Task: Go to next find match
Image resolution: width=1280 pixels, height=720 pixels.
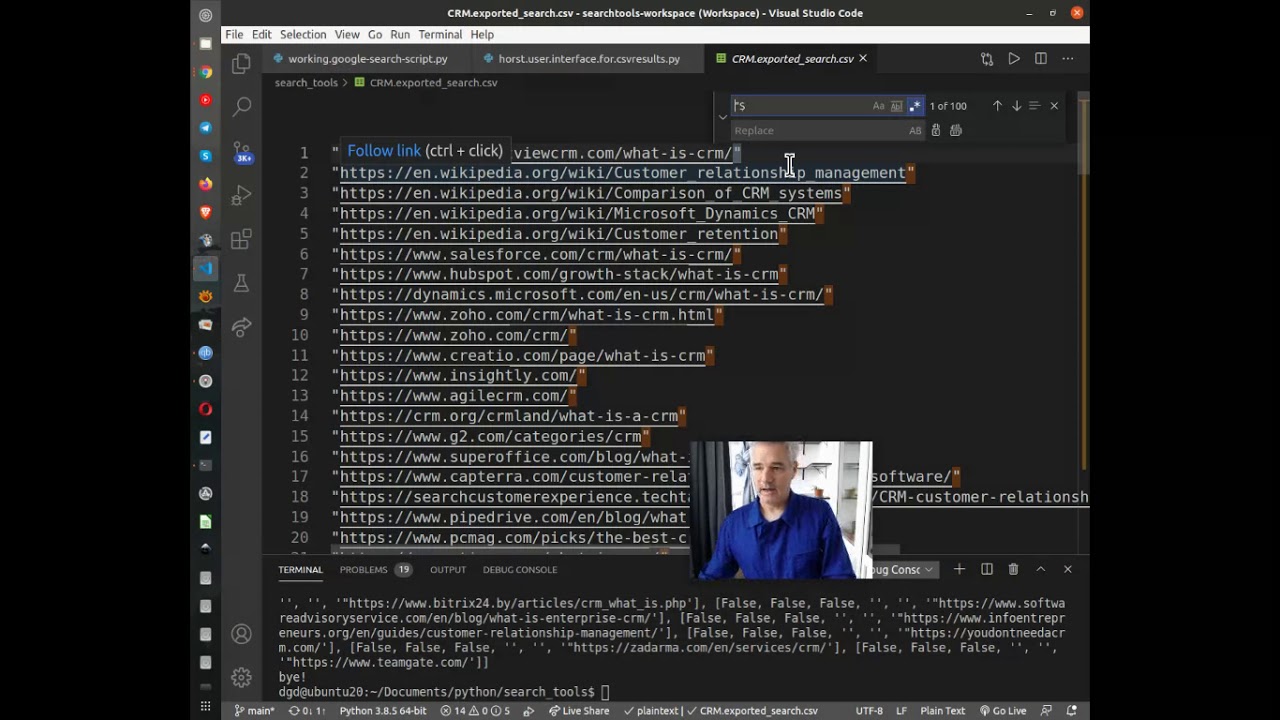Action: 1016,106
